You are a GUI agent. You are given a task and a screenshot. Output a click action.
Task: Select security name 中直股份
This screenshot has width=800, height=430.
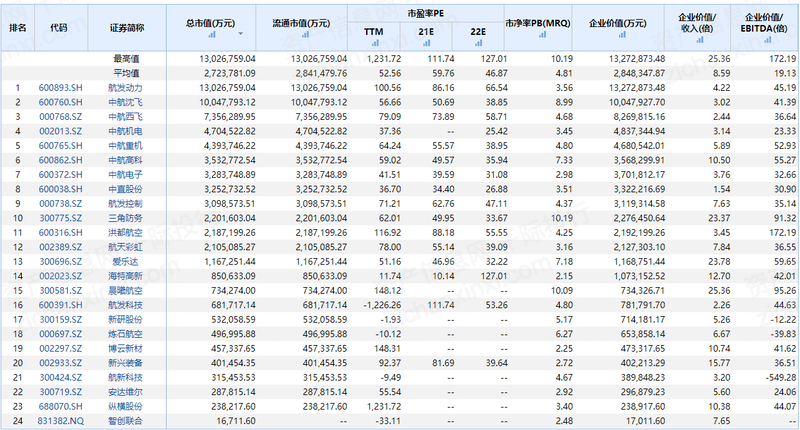126,189
